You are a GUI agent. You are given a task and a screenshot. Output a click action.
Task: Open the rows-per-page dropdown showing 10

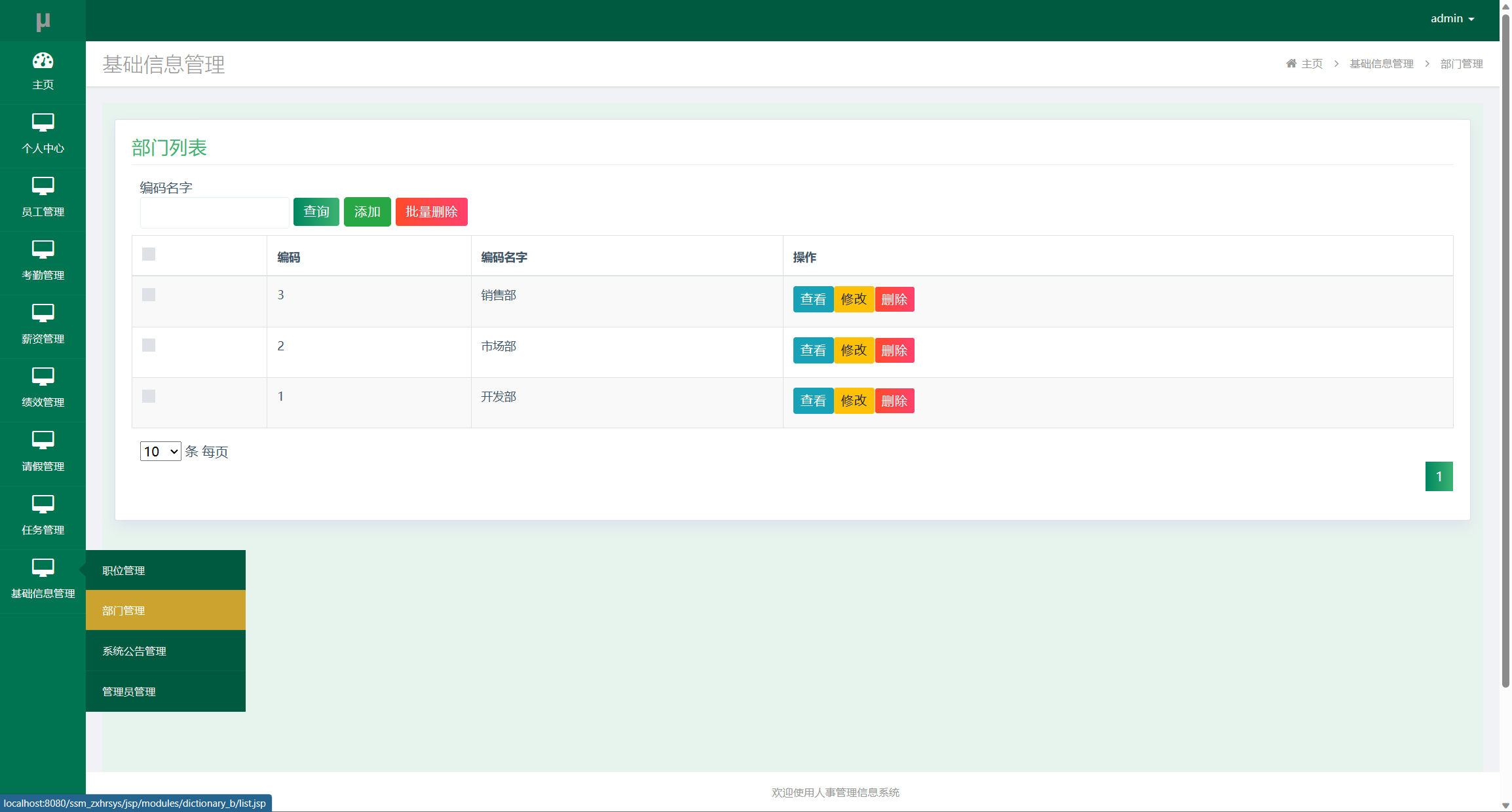(161, 451)
